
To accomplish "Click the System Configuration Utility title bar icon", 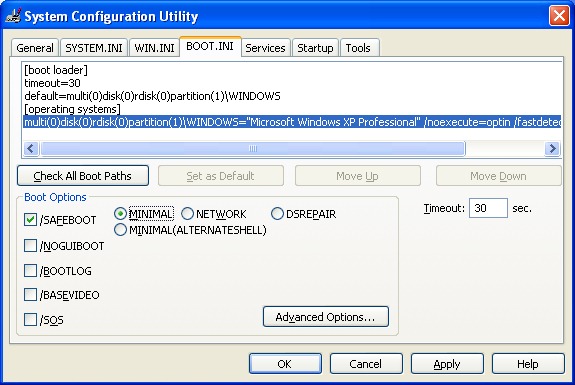I will tap(14, 16).
